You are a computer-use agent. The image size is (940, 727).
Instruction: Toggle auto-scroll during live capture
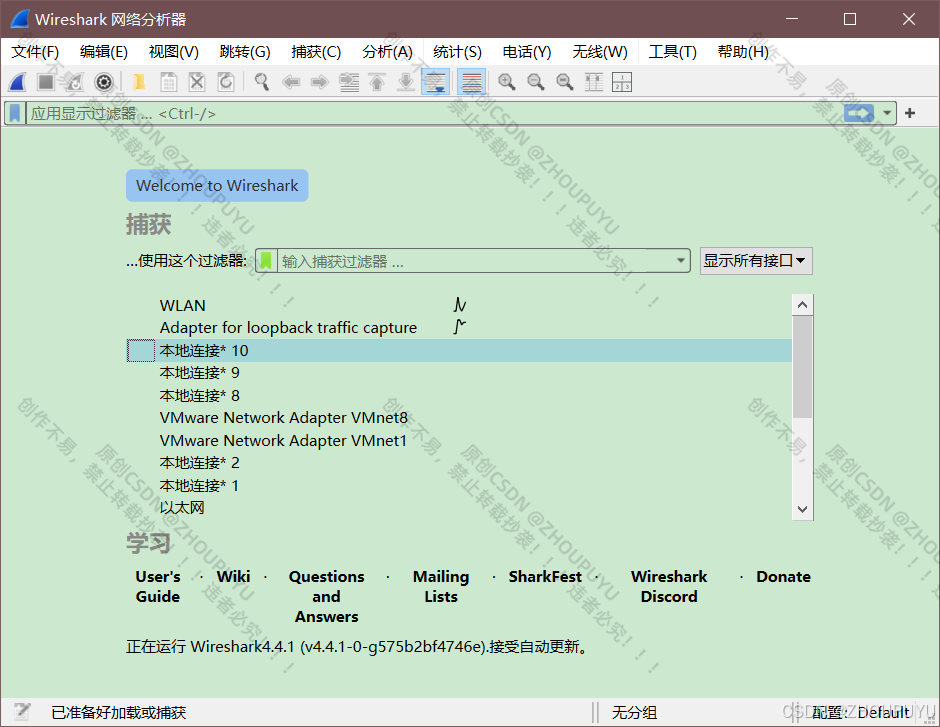(x=435, y=82)
